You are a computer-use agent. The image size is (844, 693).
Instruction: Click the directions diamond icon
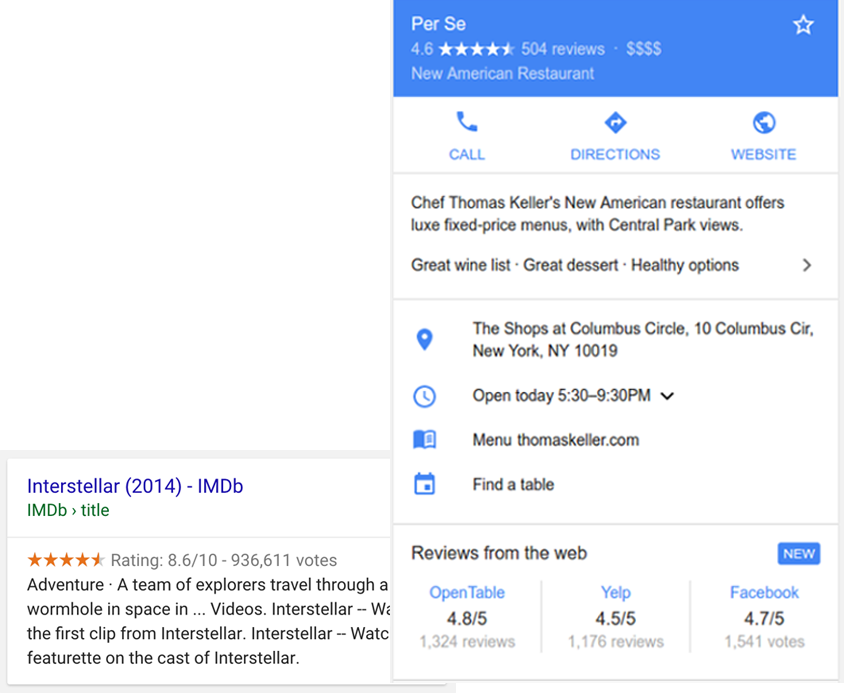pos(615,123)
